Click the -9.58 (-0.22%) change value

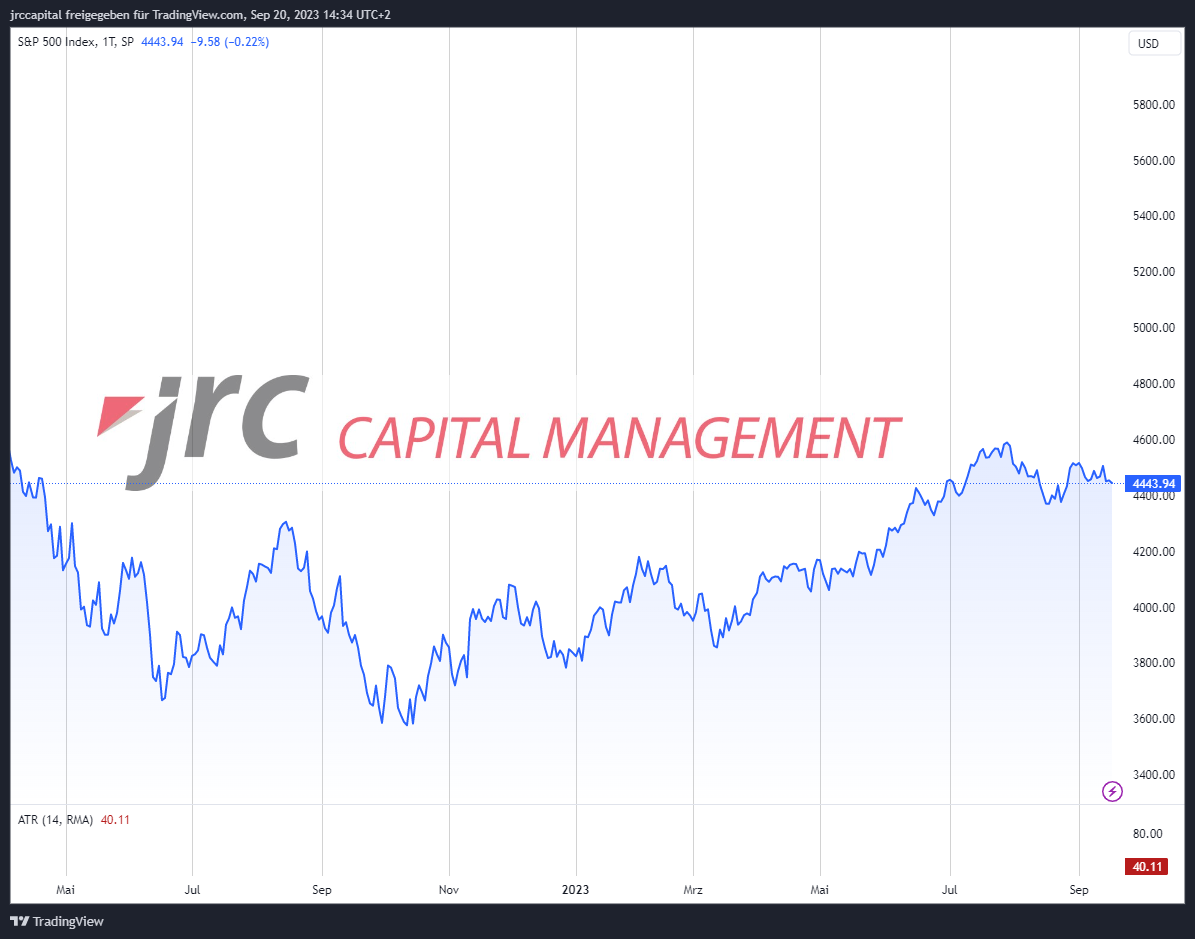tap(229, 42)
